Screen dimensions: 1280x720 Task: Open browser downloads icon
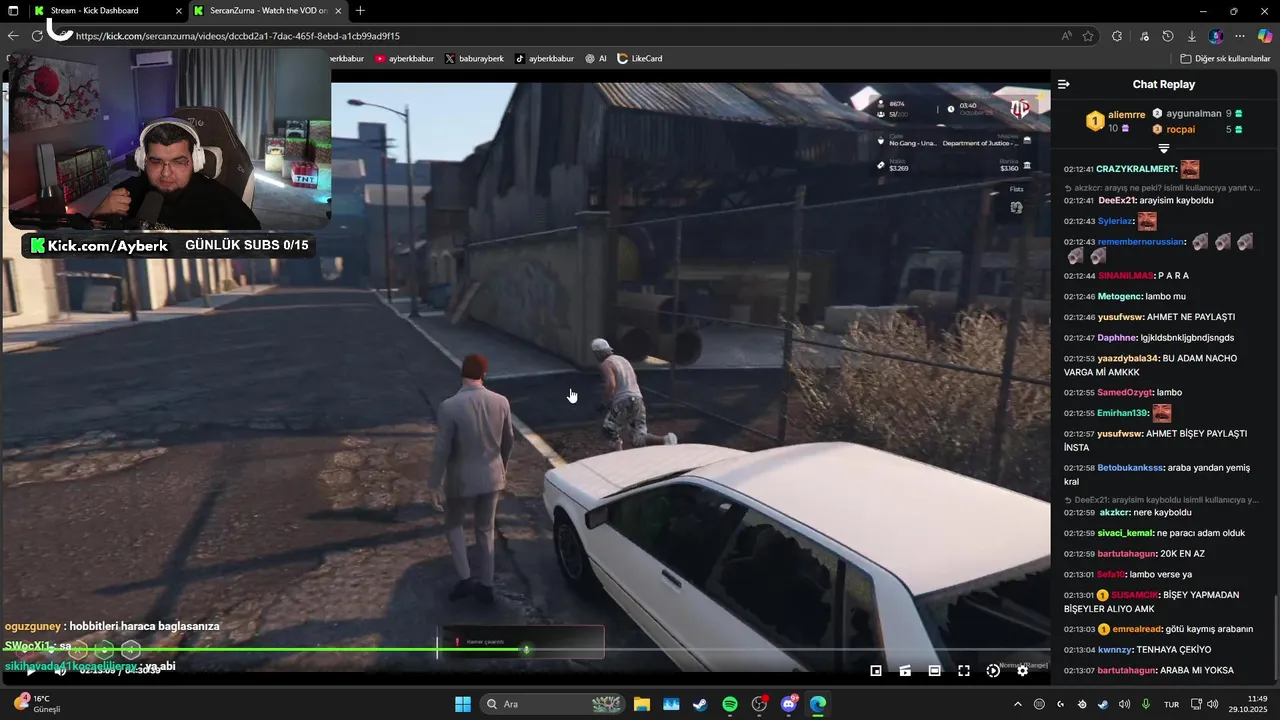(x=1191, y=36)
